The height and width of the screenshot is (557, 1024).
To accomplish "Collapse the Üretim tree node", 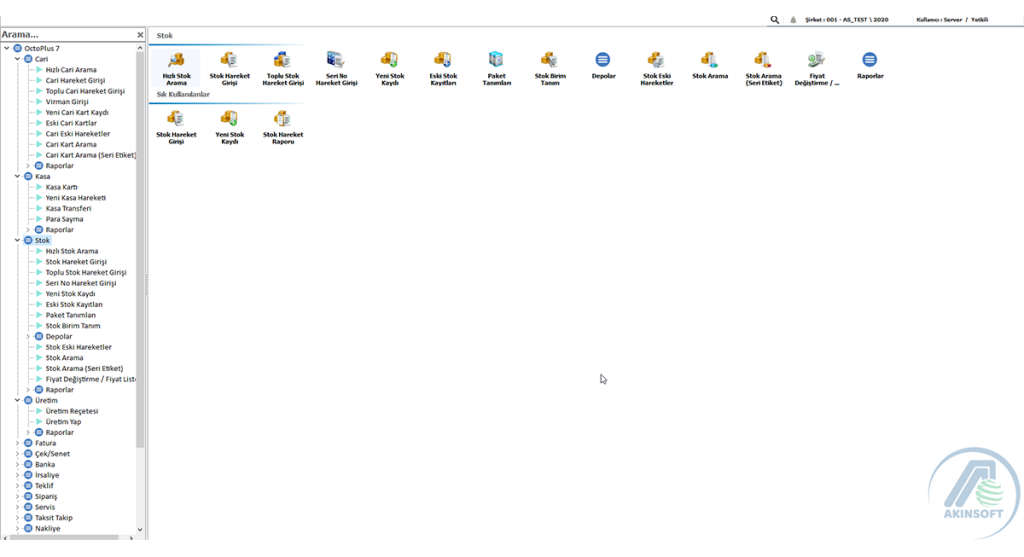I will coord(18,400).
